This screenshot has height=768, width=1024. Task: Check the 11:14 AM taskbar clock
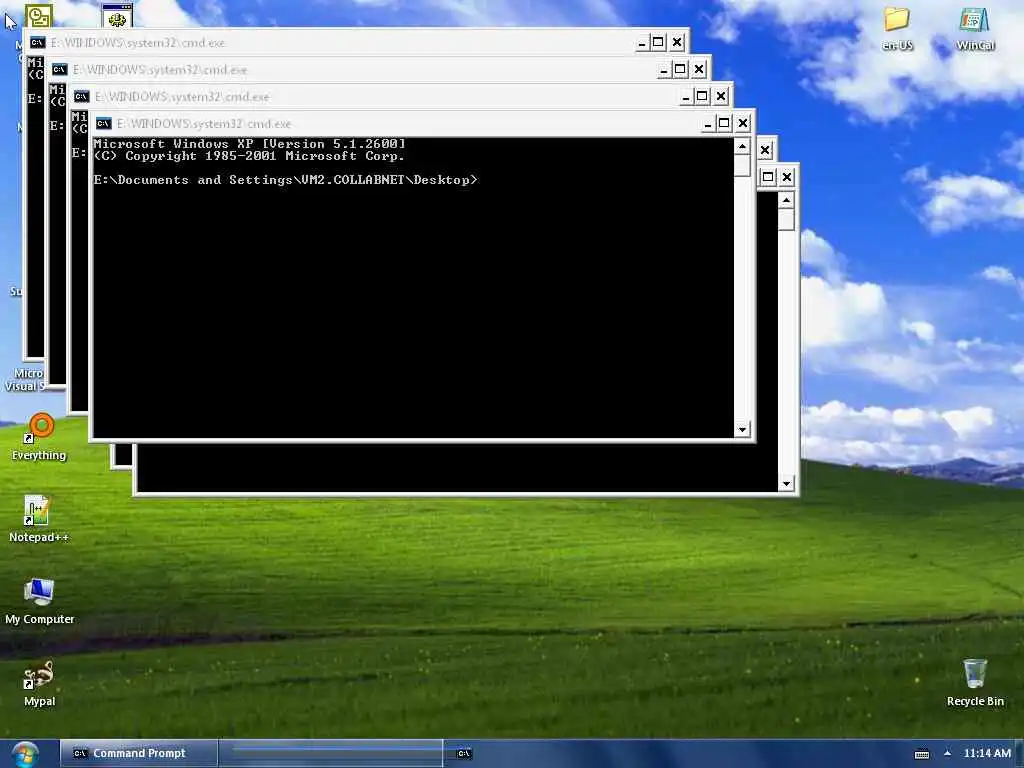pos(987,753)
